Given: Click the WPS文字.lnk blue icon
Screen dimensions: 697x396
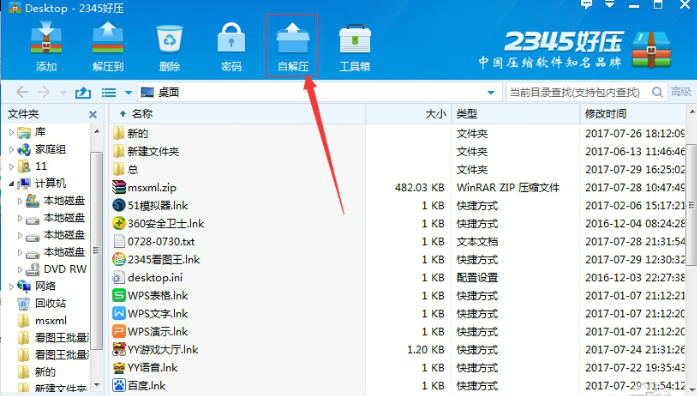Looking at the screenshot, I should point(119,313).
